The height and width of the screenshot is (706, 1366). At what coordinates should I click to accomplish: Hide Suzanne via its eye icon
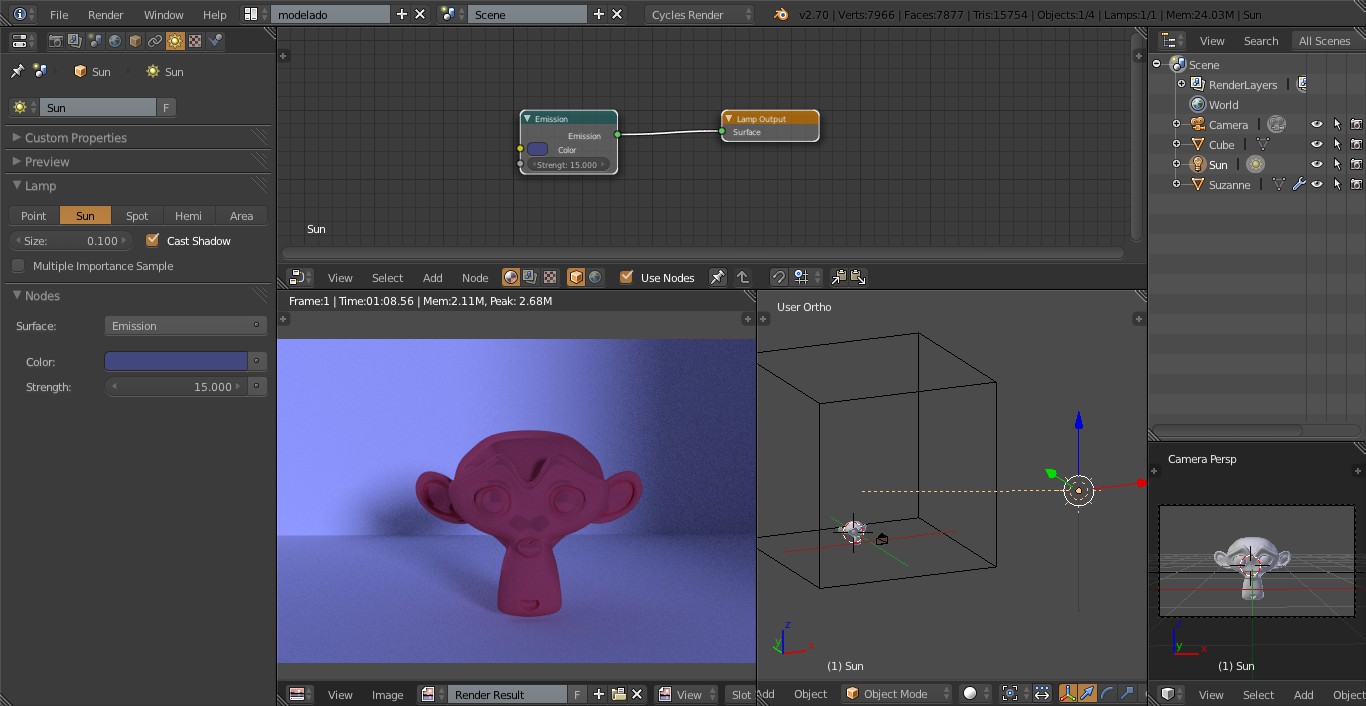(1317, 184)
